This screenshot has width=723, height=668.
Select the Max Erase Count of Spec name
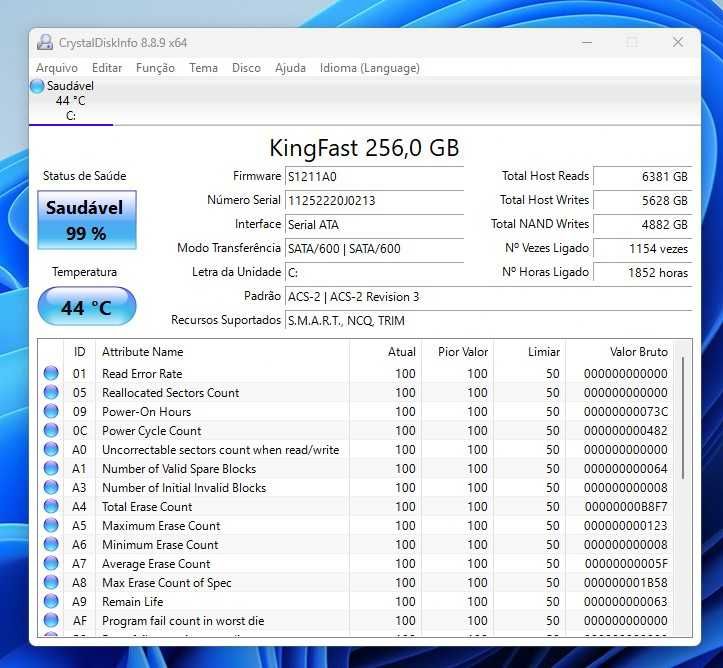(167, 583)
